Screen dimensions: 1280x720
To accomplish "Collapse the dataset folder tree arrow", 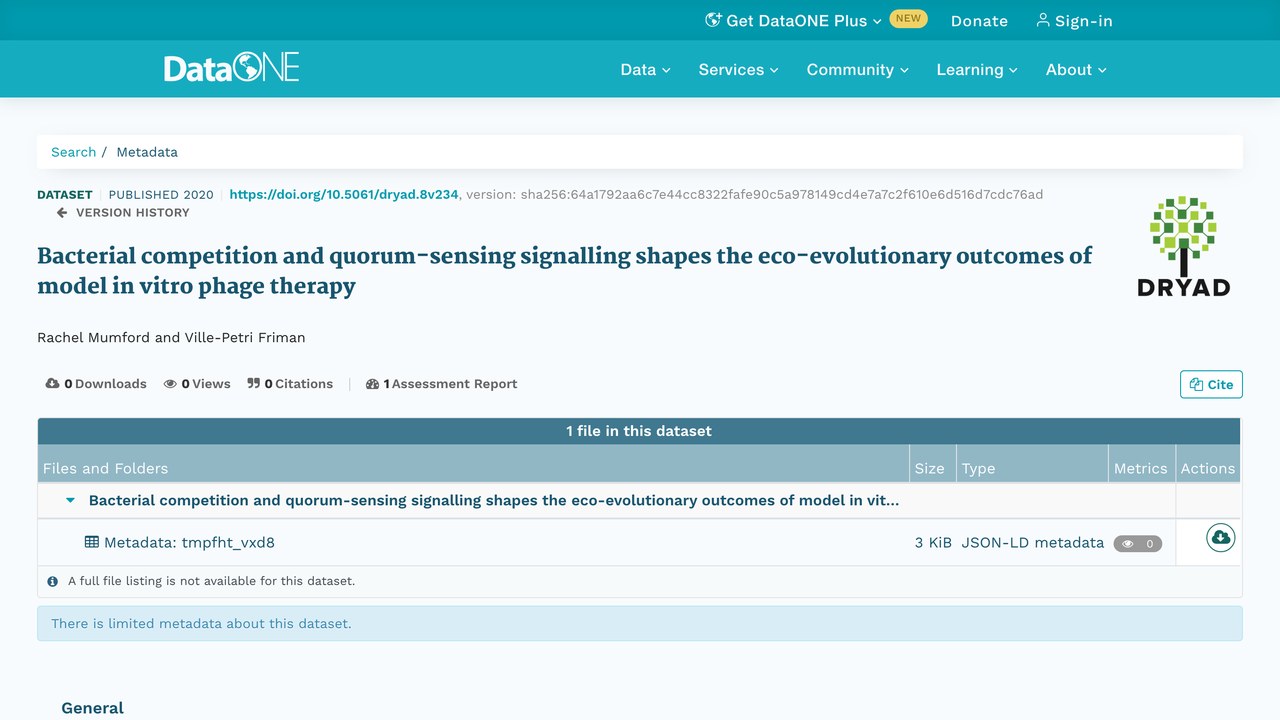I will point(70,500).
